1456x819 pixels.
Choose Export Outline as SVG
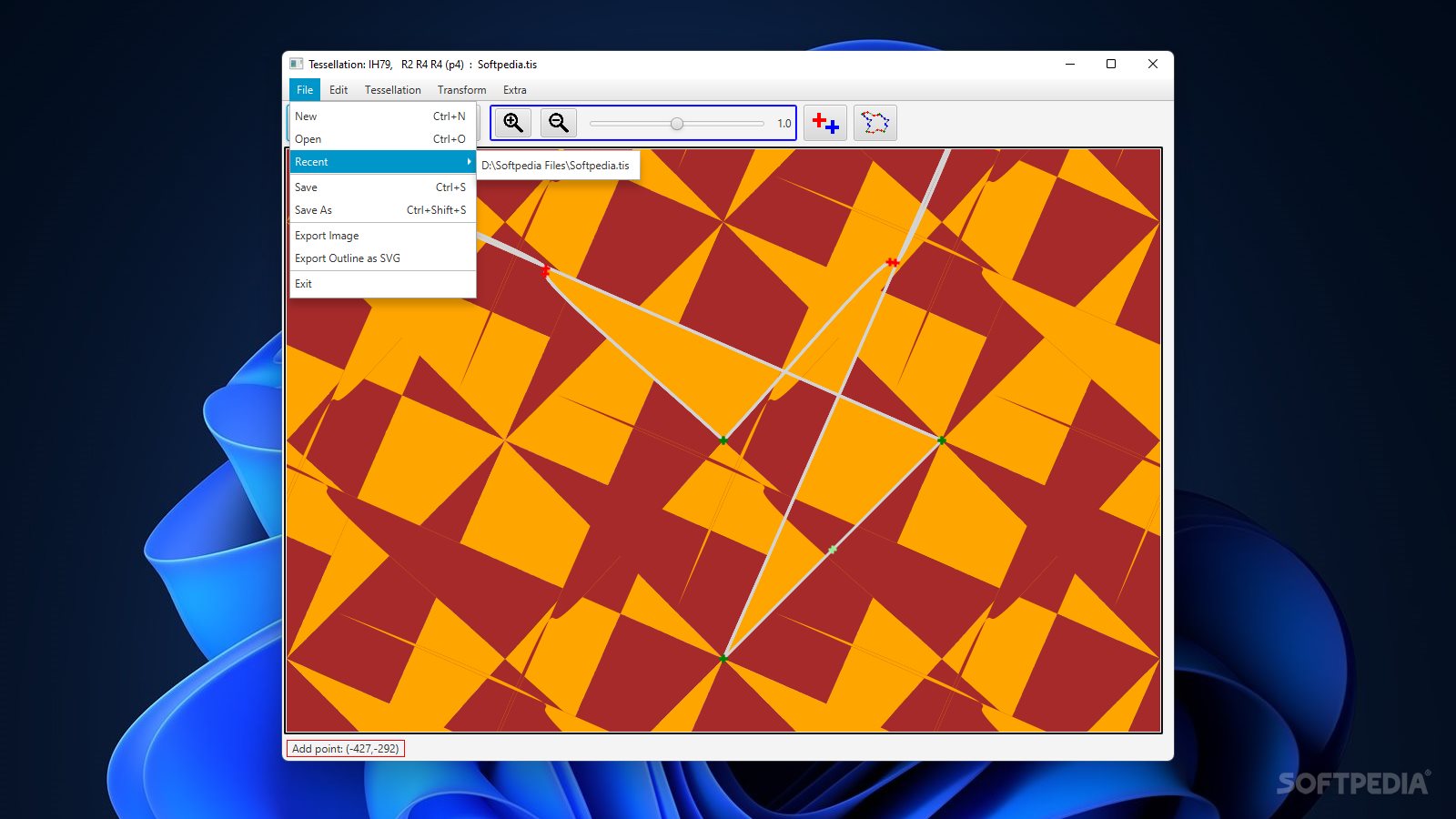tap(382, 258)
